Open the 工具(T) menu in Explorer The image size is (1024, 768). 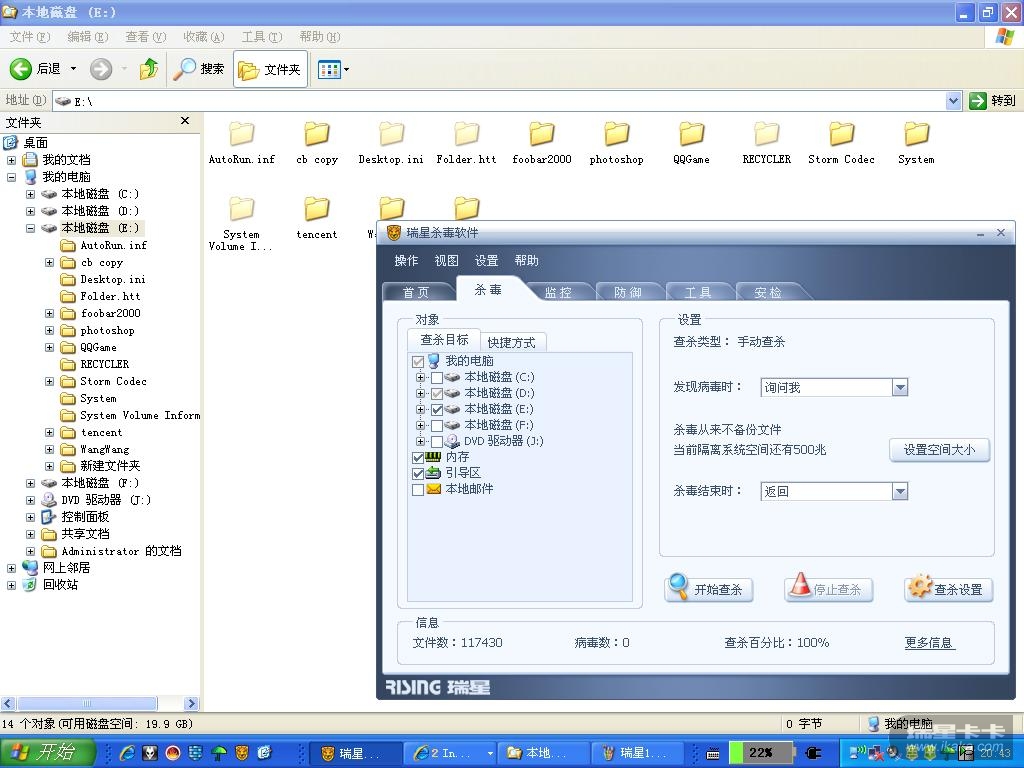point(261,37)
